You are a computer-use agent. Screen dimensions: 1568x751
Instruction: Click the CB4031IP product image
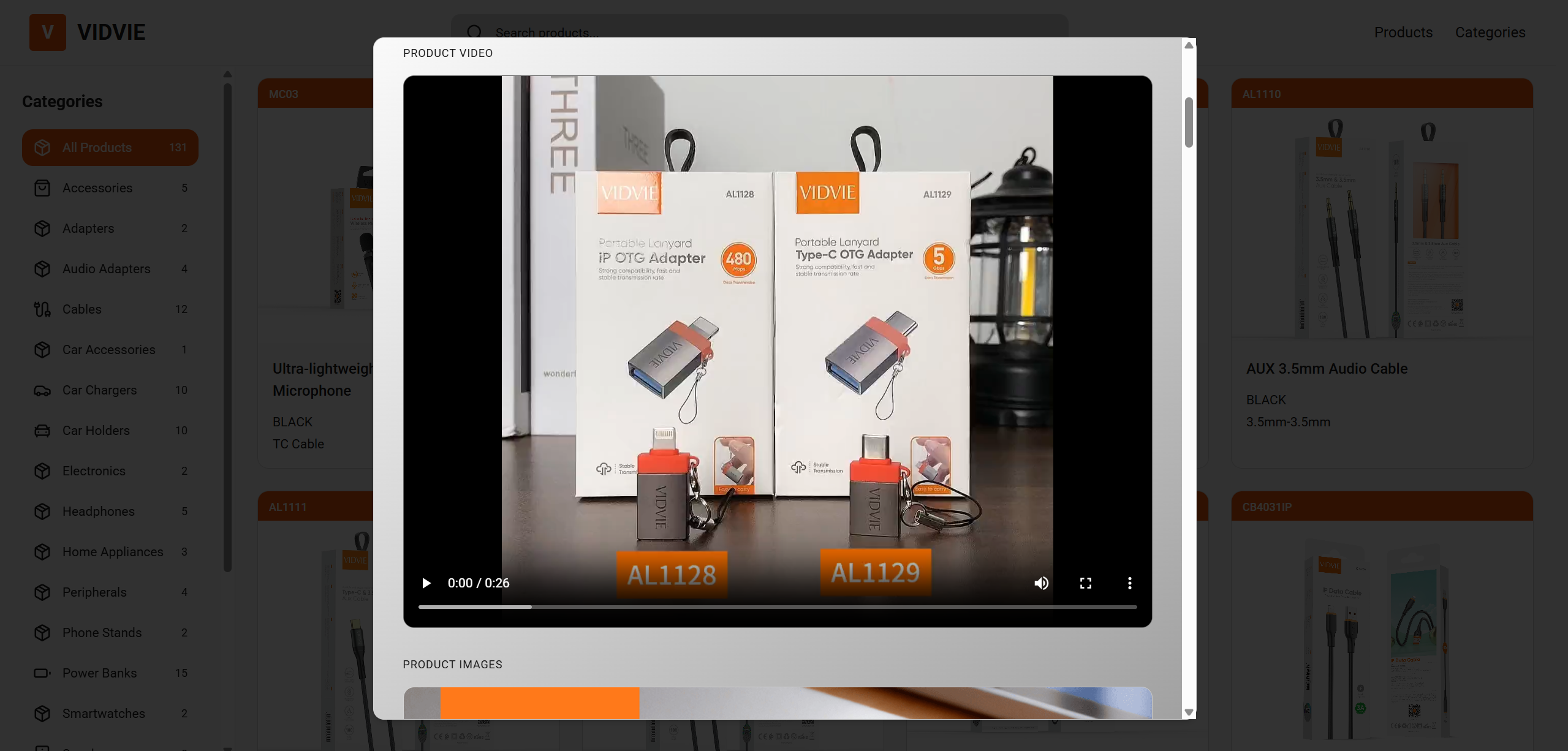tap(1382, 636)
